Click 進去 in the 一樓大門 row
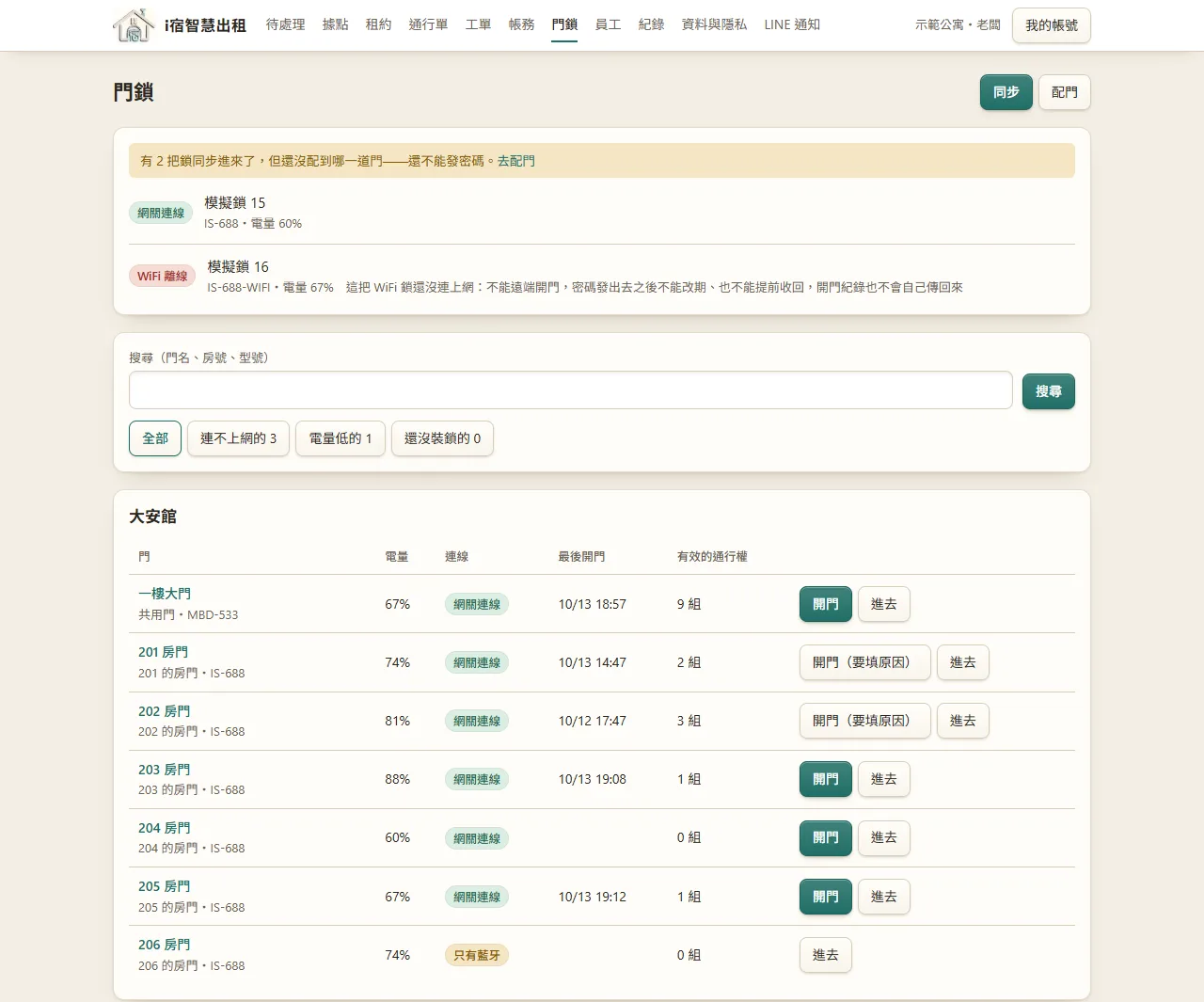Screen dimensions: 1204x1002 click(x=884, y=604)
